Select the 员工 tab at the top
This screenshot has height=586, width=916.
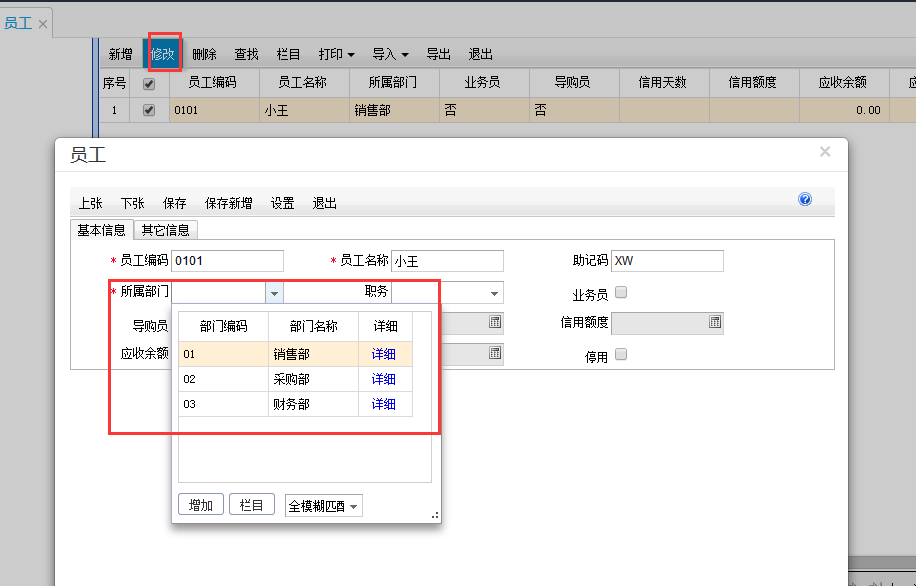point(18,21)
